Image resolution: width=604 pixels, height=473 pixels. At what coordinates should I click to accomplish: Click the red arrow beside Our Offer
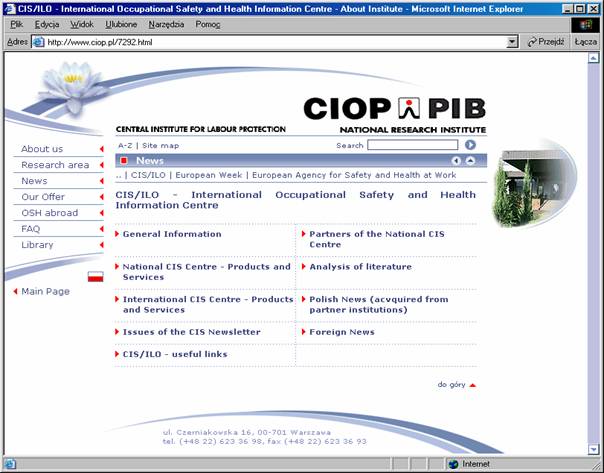(x=102, y=197)
